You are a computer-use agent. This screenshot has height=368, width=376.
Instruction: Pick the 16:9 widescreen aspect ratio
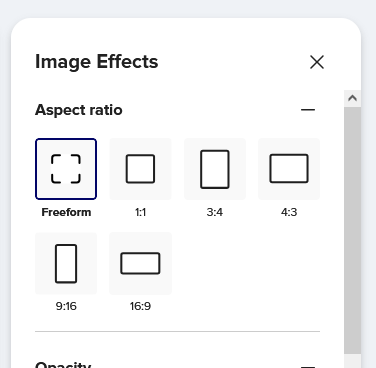[140, 263]
